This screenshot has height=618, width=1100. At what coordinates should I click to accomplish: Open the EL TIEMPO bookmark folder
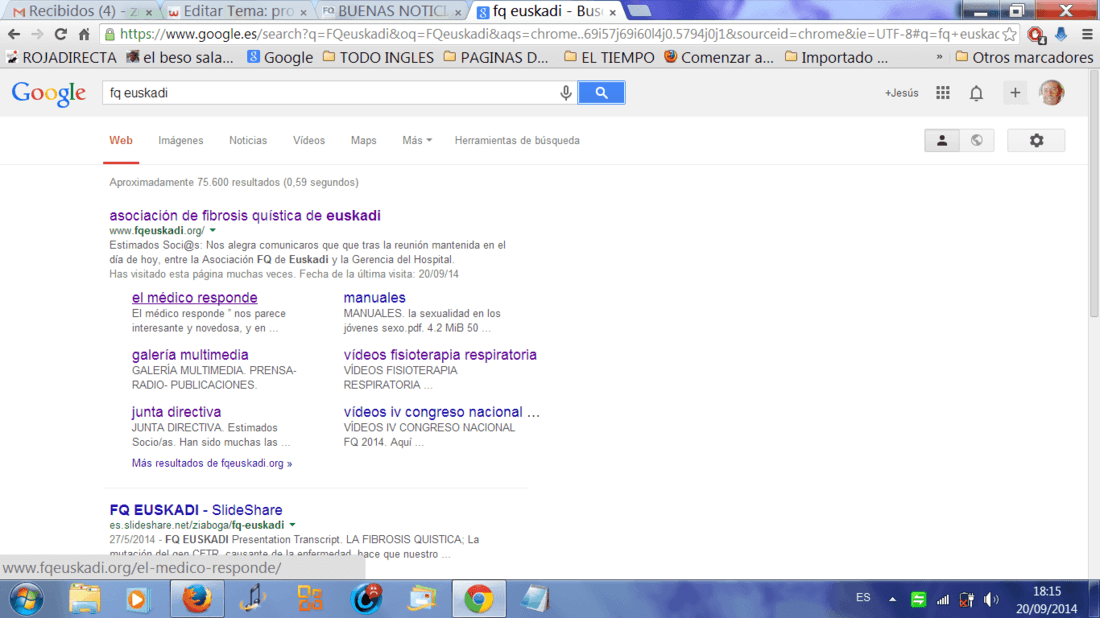609,58
